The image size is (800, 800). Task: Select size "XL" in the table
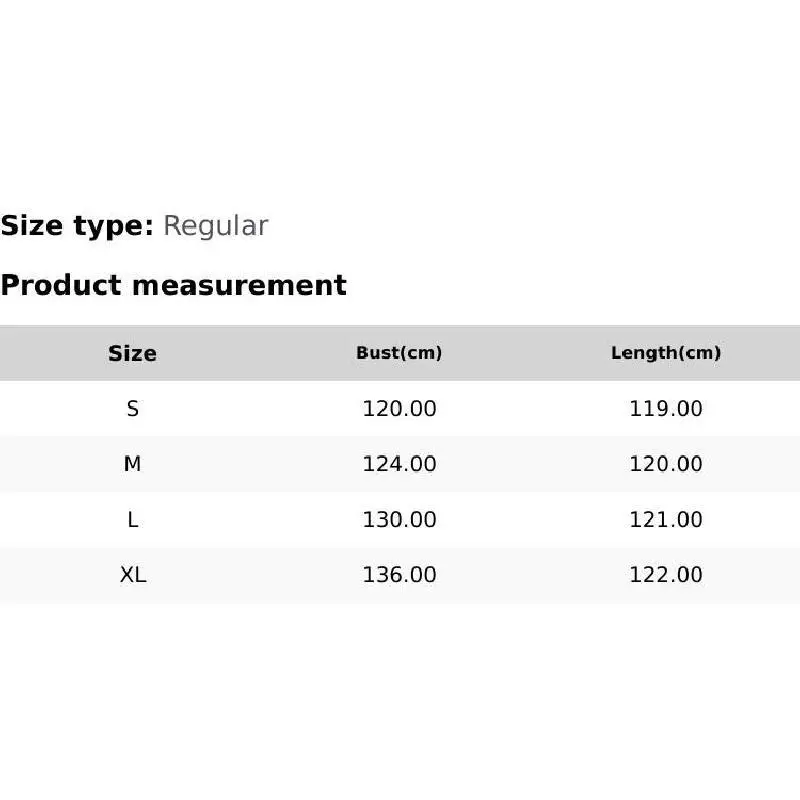[x=133, y=575]
